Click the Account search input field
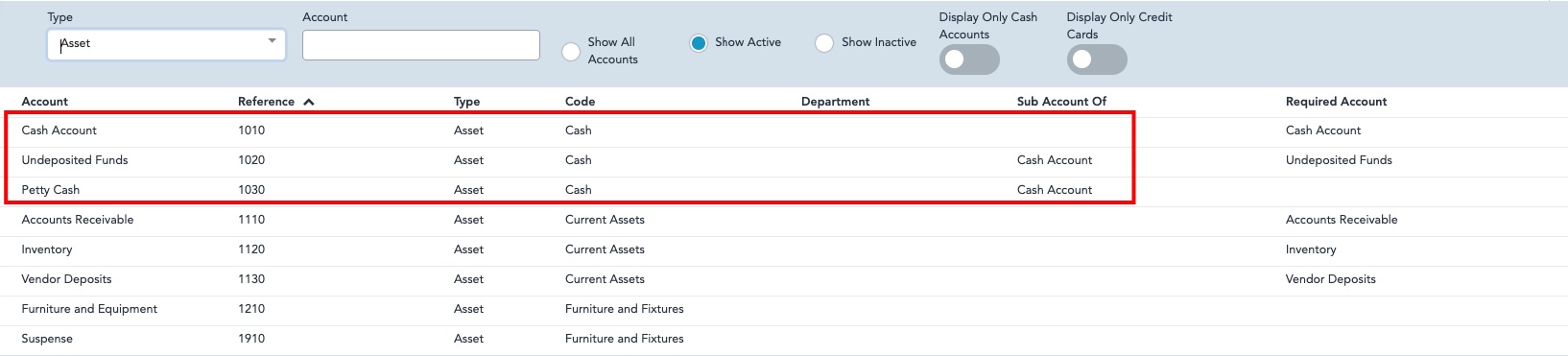Screen dimensions: 1568x356 click(x=421, y=45)
